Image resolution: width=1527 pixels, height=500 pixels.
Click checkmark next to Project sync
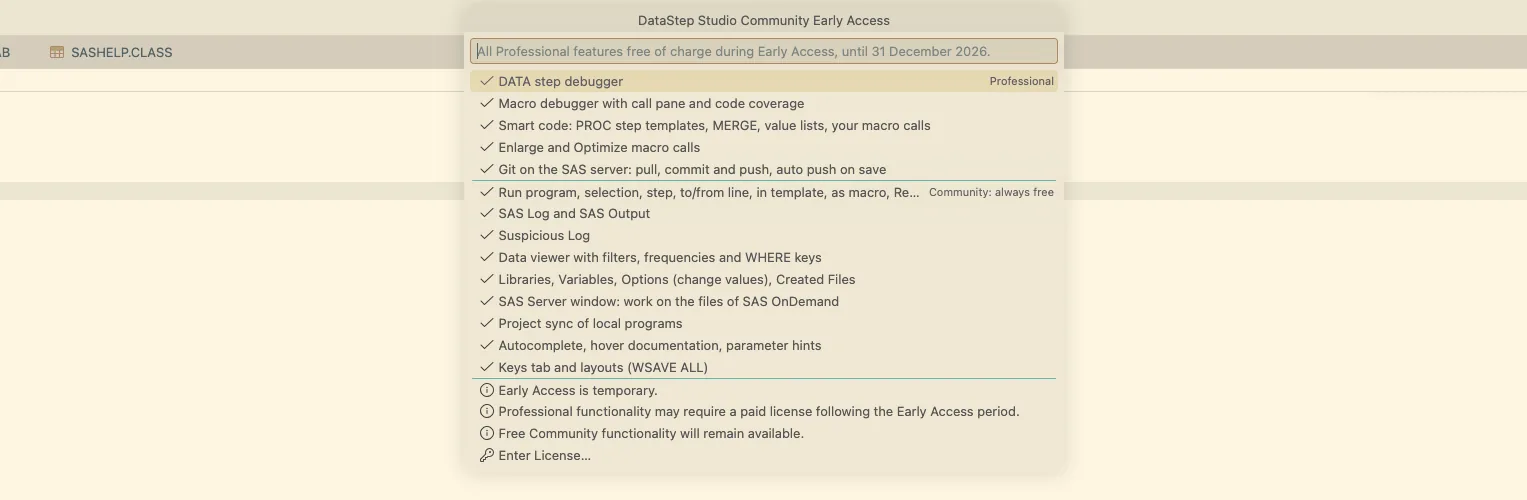[487, 323]
